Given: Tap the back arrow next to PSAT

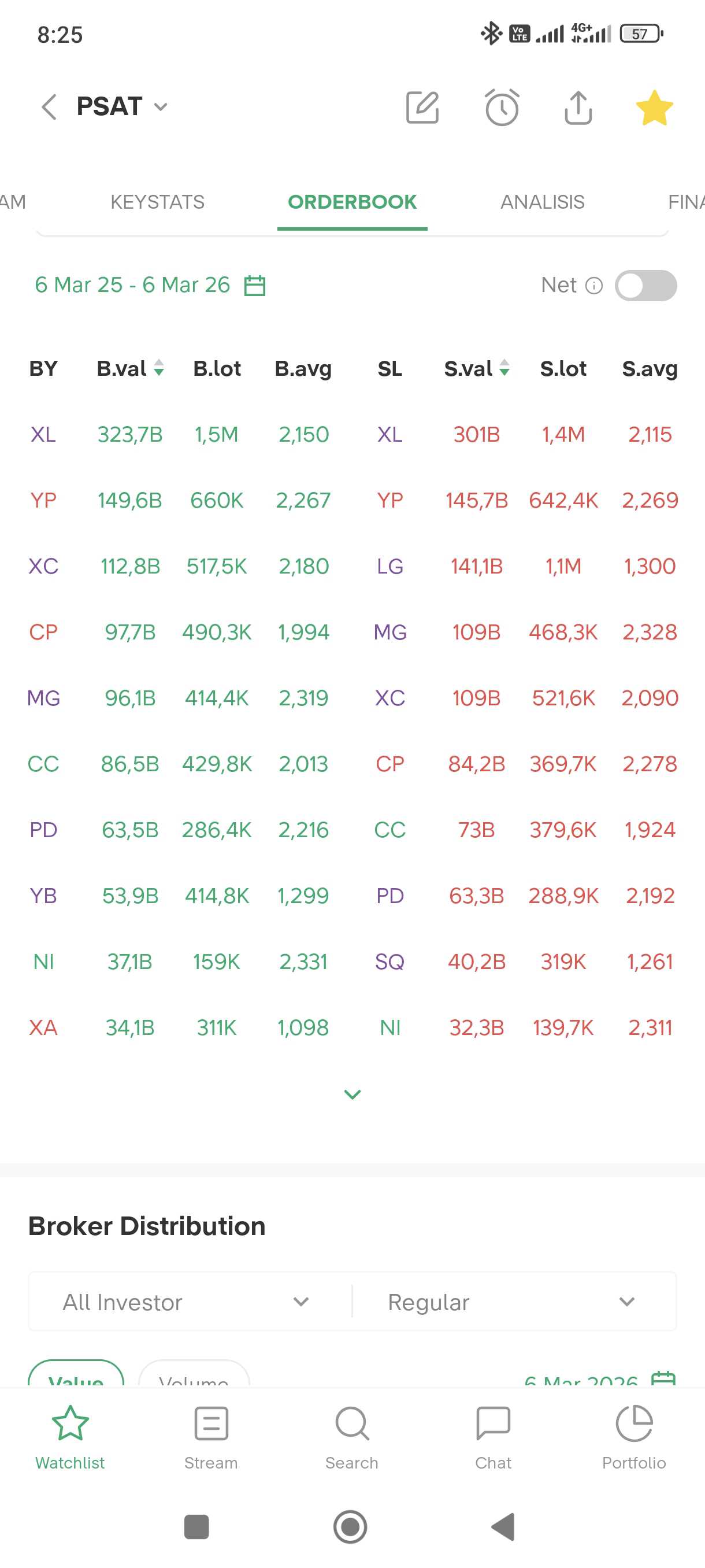Looking at the screenshot, I should tap(49, 107).
